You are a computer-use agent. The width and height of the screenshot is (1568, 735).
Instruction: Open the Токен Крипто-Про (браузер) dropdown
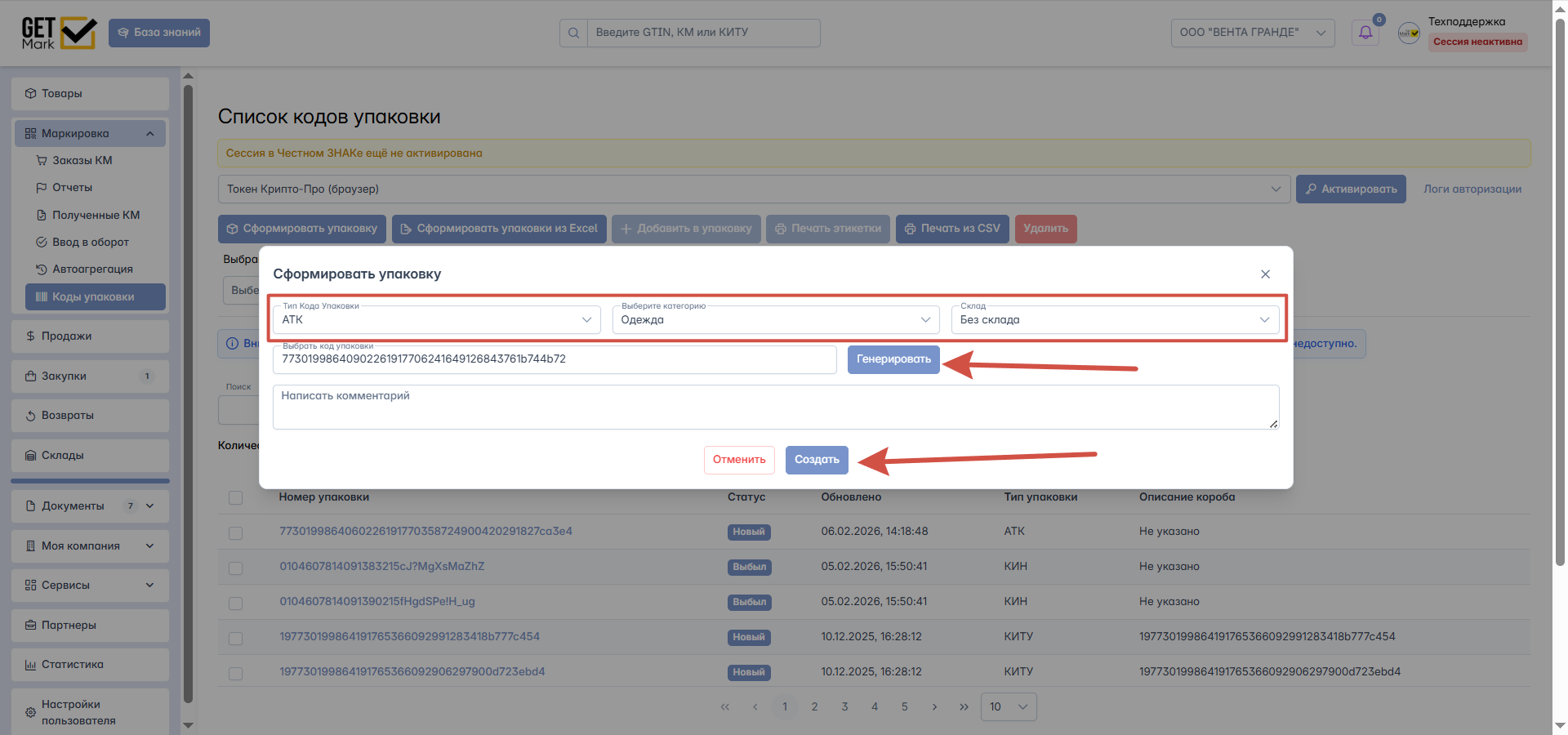(754, 189)
